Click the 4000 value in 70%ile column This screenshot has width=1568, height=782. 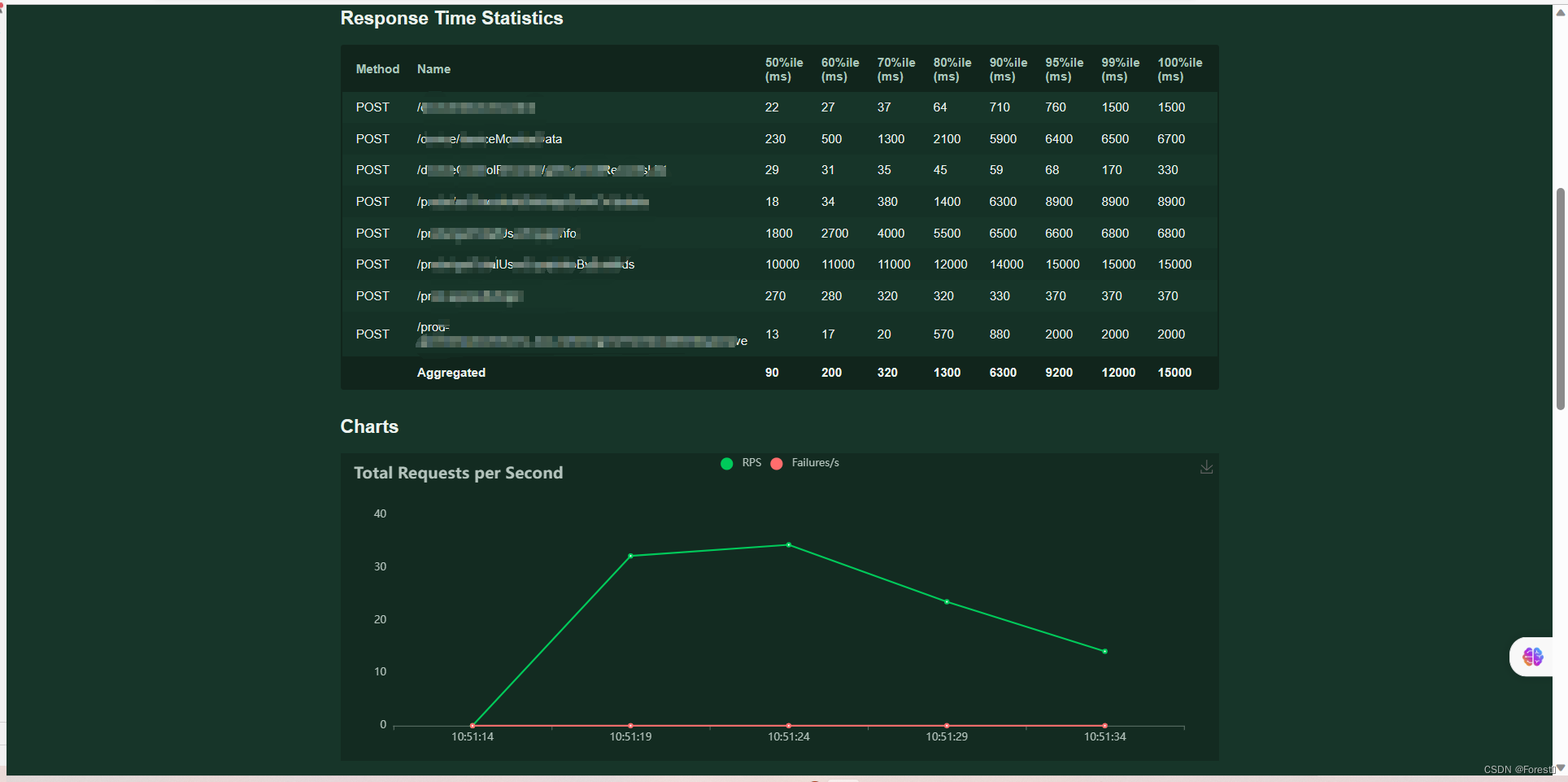point(891,234)
